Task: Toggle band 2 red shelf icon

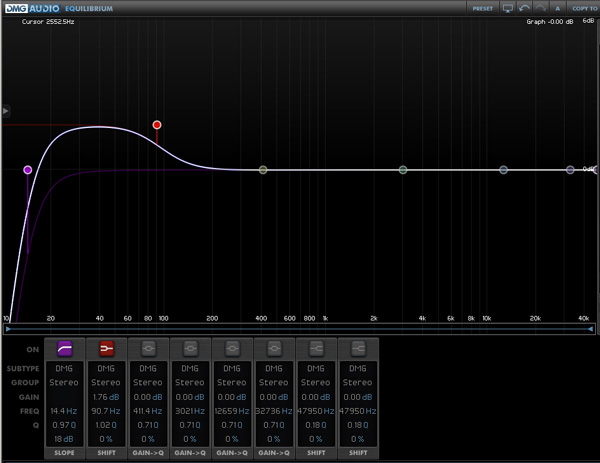Action: pos(106,349)
